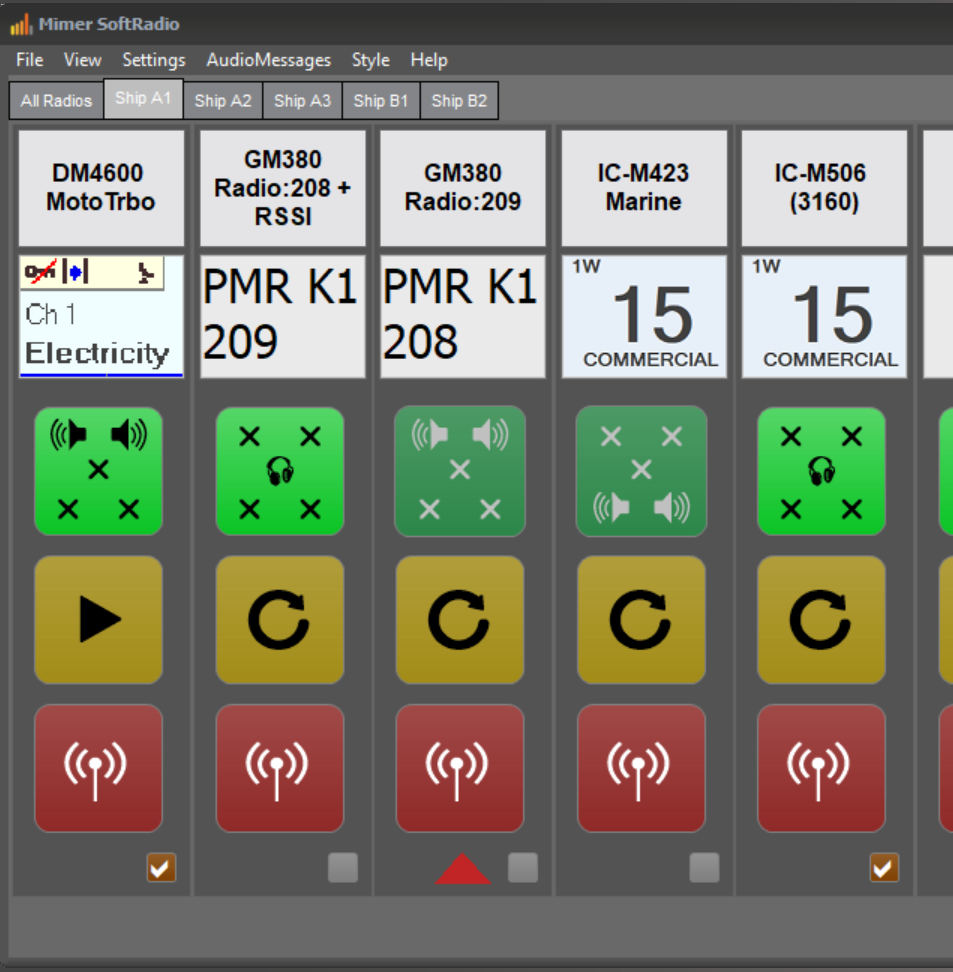Image resolution: width=953 pixels, height=972 pixels.
Task: Click the transmit button for GM380 Radio:209
Action: click(460, 768)
